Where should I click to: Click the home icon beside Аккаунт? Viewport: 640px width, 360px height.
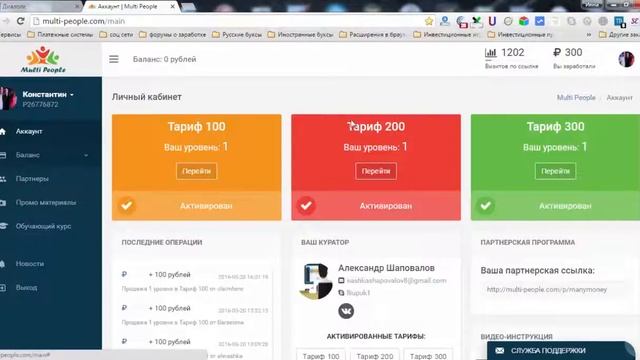coord(3,131)
